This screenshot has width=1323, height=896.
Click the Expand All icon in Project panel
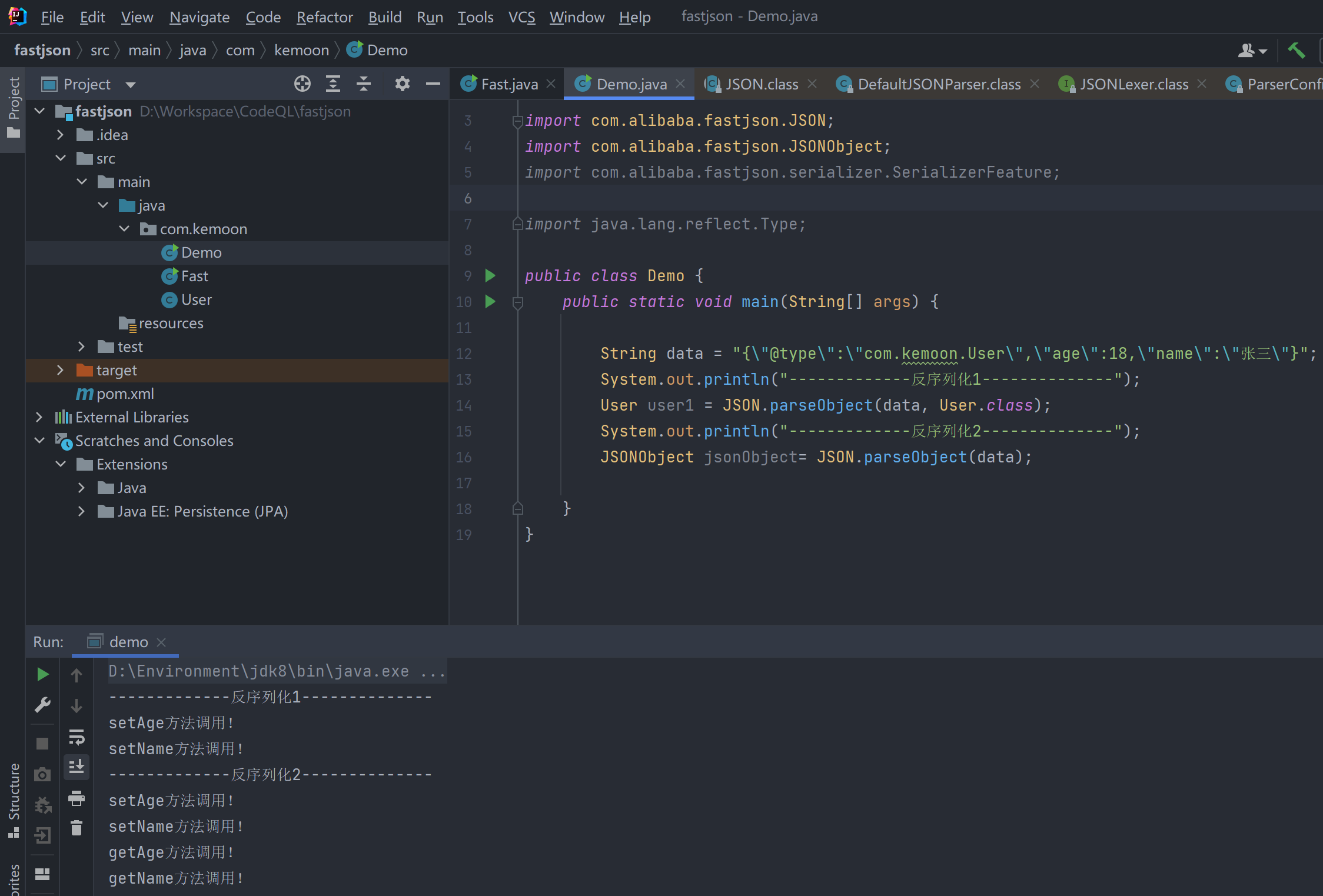tap(333, 84)
